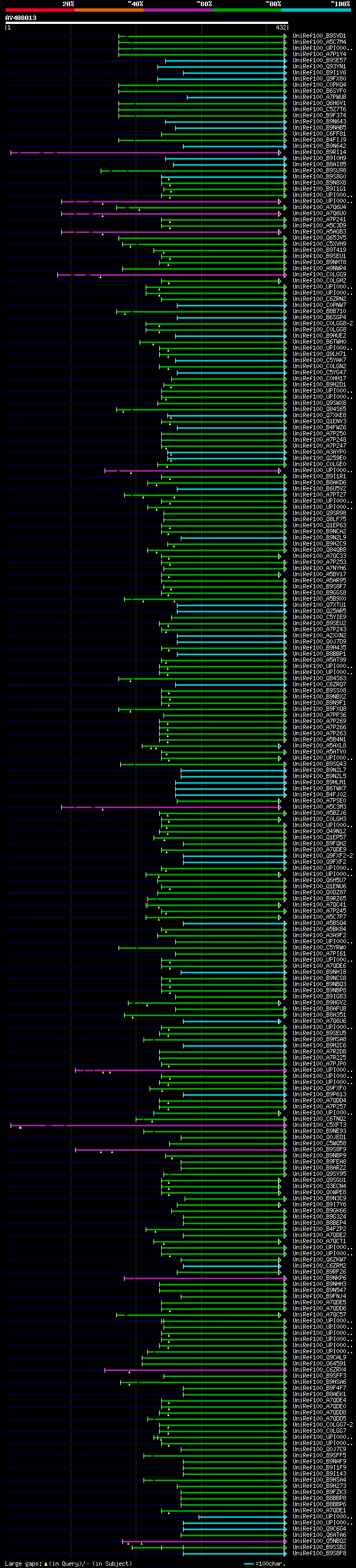Click the UniRef100_C0PKQ4 label
Screen dimensions: 356x1568
pos(319,85)
